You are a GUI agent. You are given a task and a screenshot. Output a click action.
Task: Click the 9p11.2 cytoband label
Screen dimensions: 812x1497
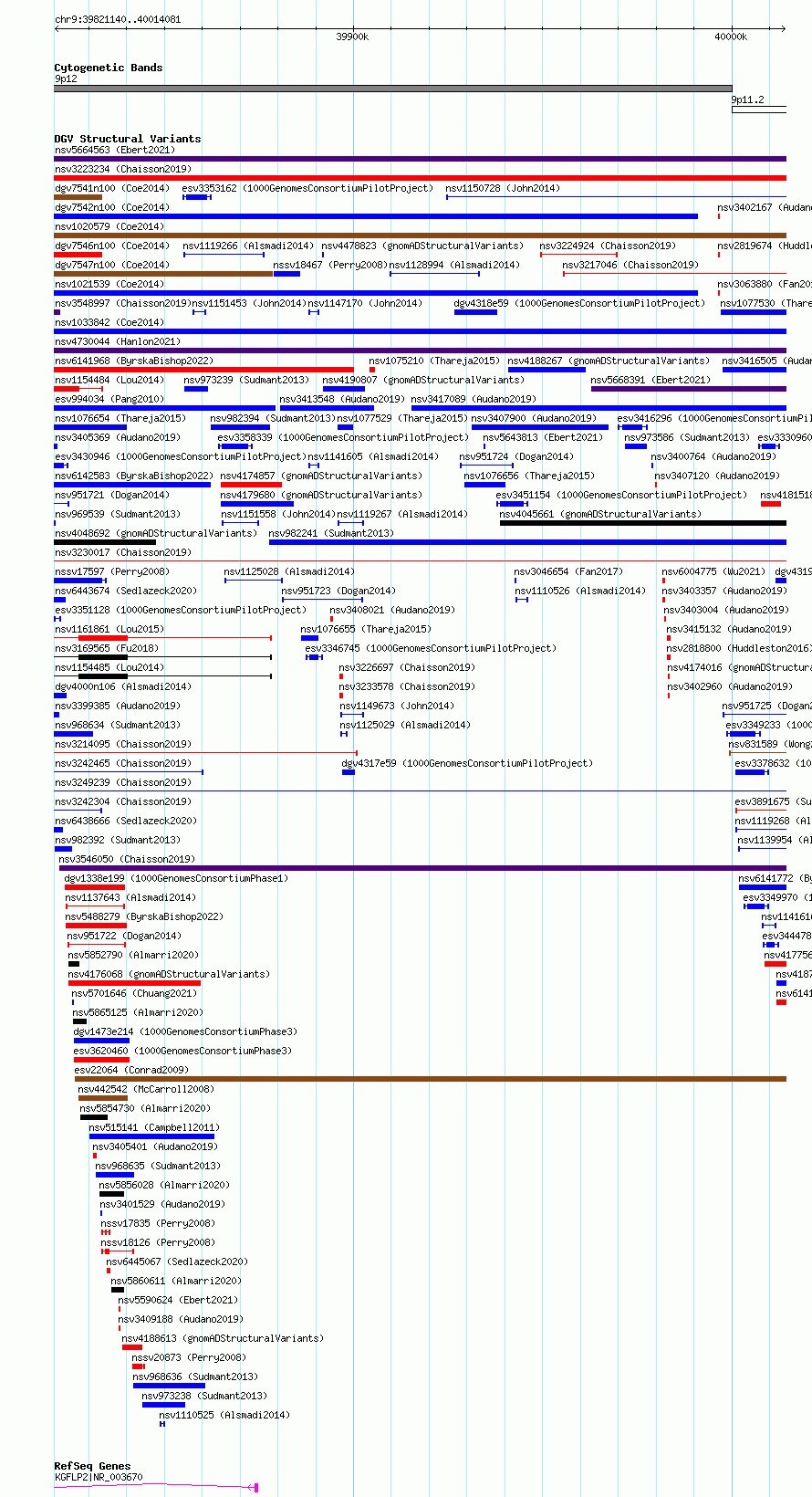coord(748,100)
